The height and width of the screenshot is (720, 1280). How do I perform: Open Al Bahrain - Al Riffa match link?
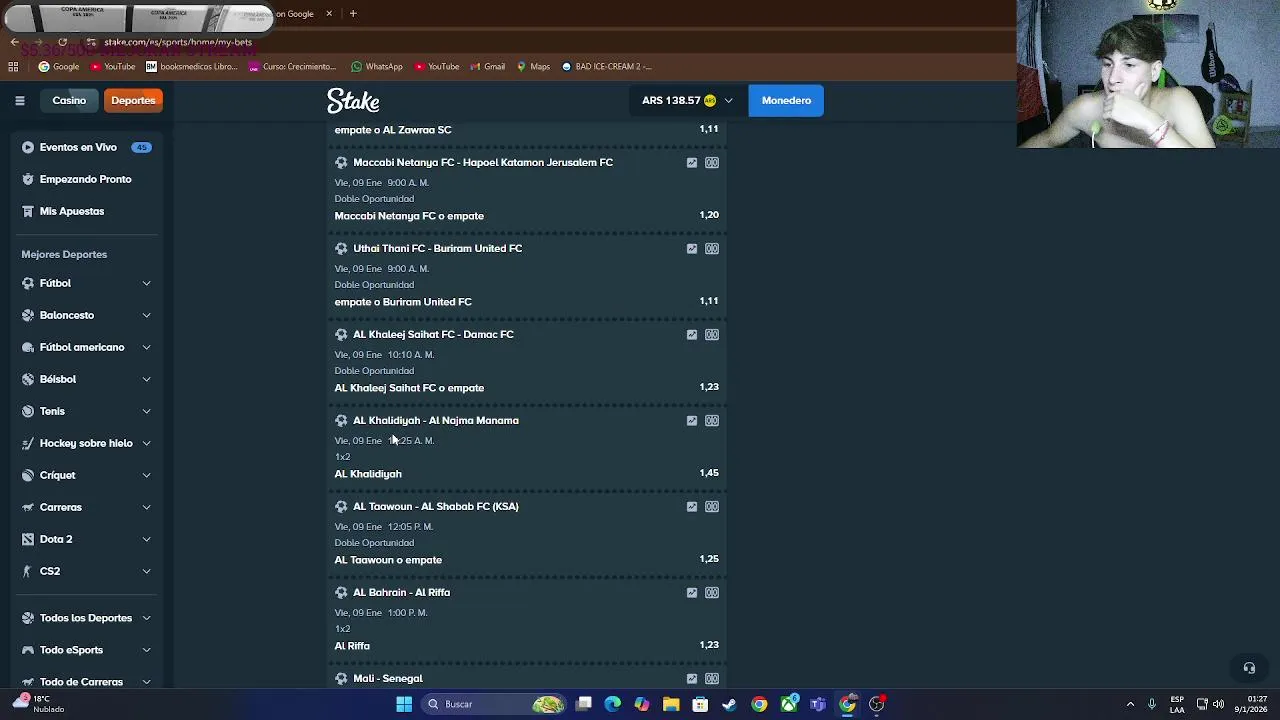[x=401, y=592]
